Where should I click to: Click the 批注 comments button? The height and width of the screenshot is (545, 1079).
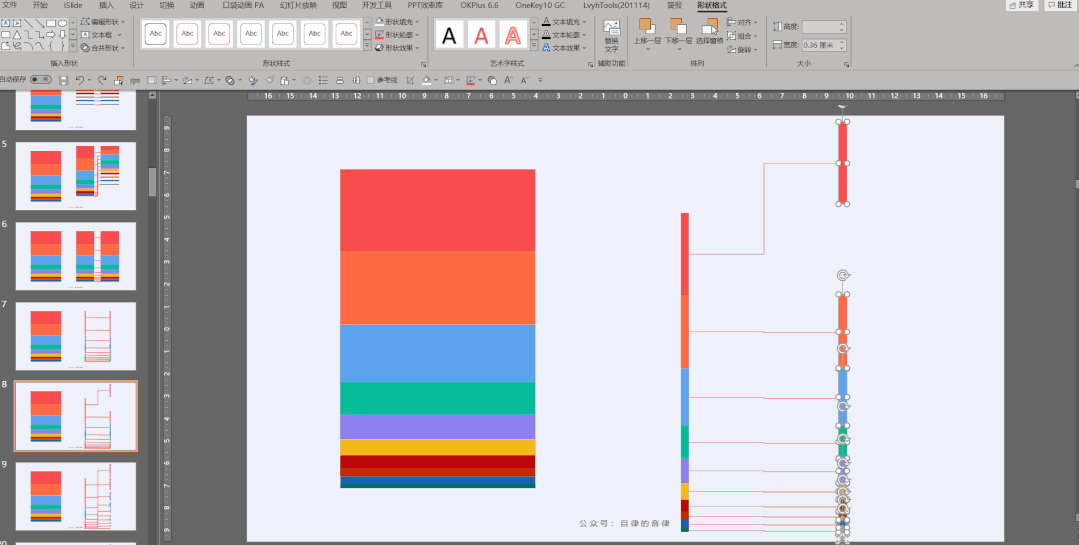(1060, 5)
